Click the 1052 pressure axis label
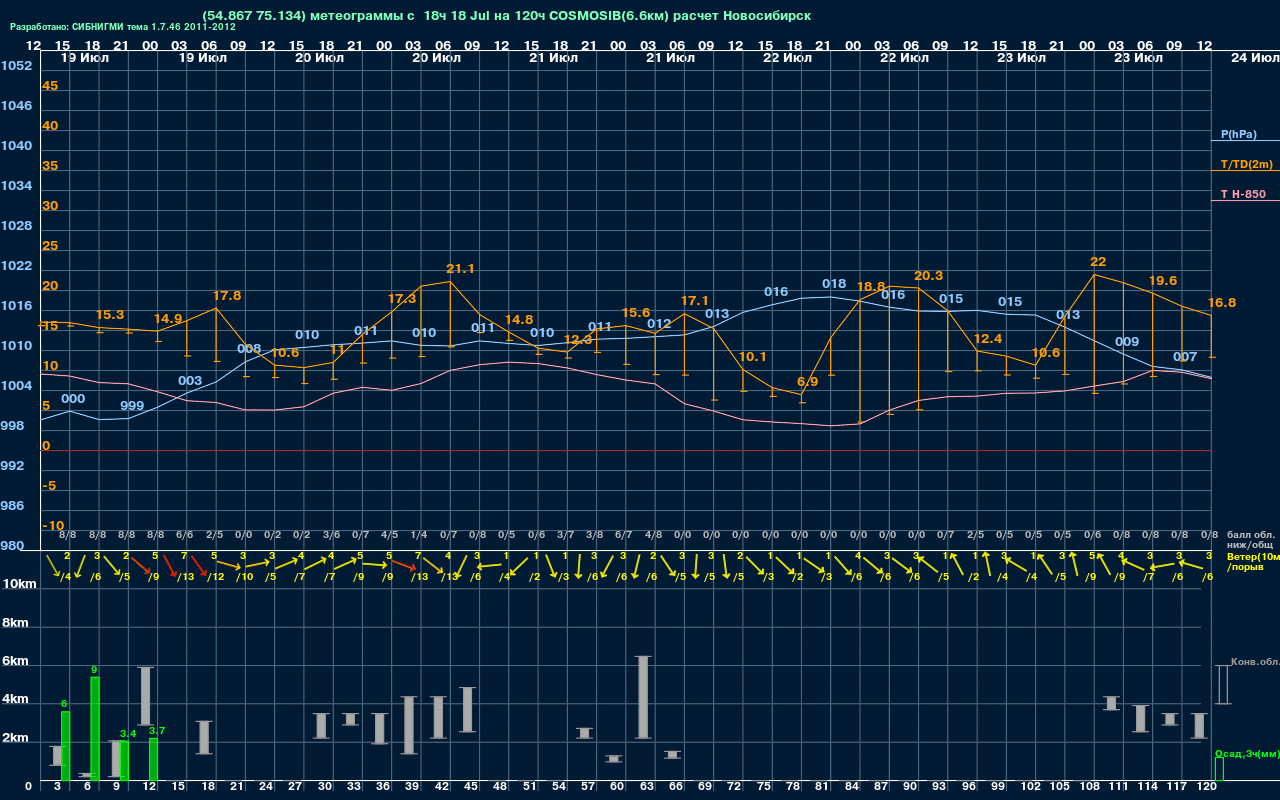The width and height of the screenshot is (1280, 800). tap(16, 66)
